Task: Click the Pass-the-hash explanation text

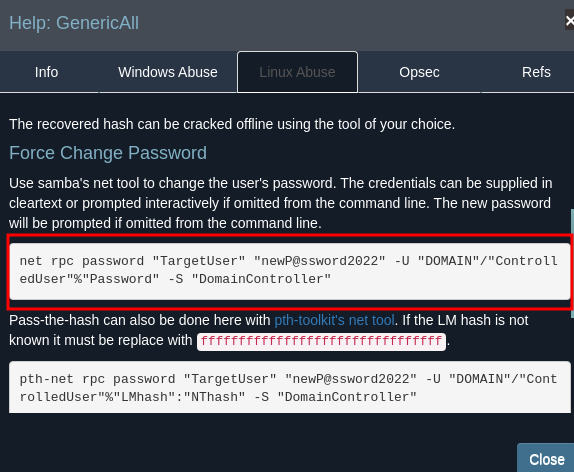Action: (x=269, y=330)
